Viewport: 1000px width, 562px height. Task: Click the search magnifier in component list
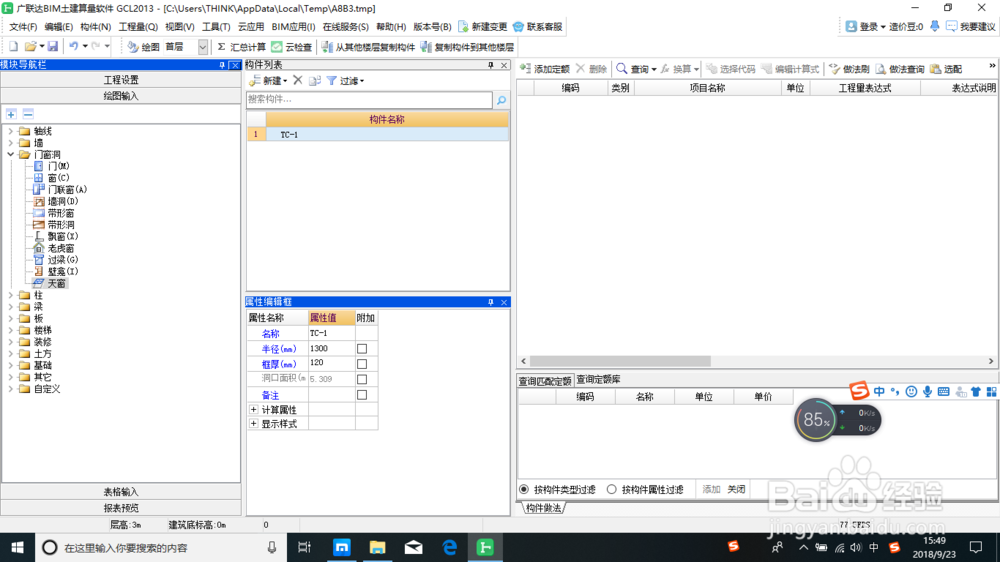[501, 100]
